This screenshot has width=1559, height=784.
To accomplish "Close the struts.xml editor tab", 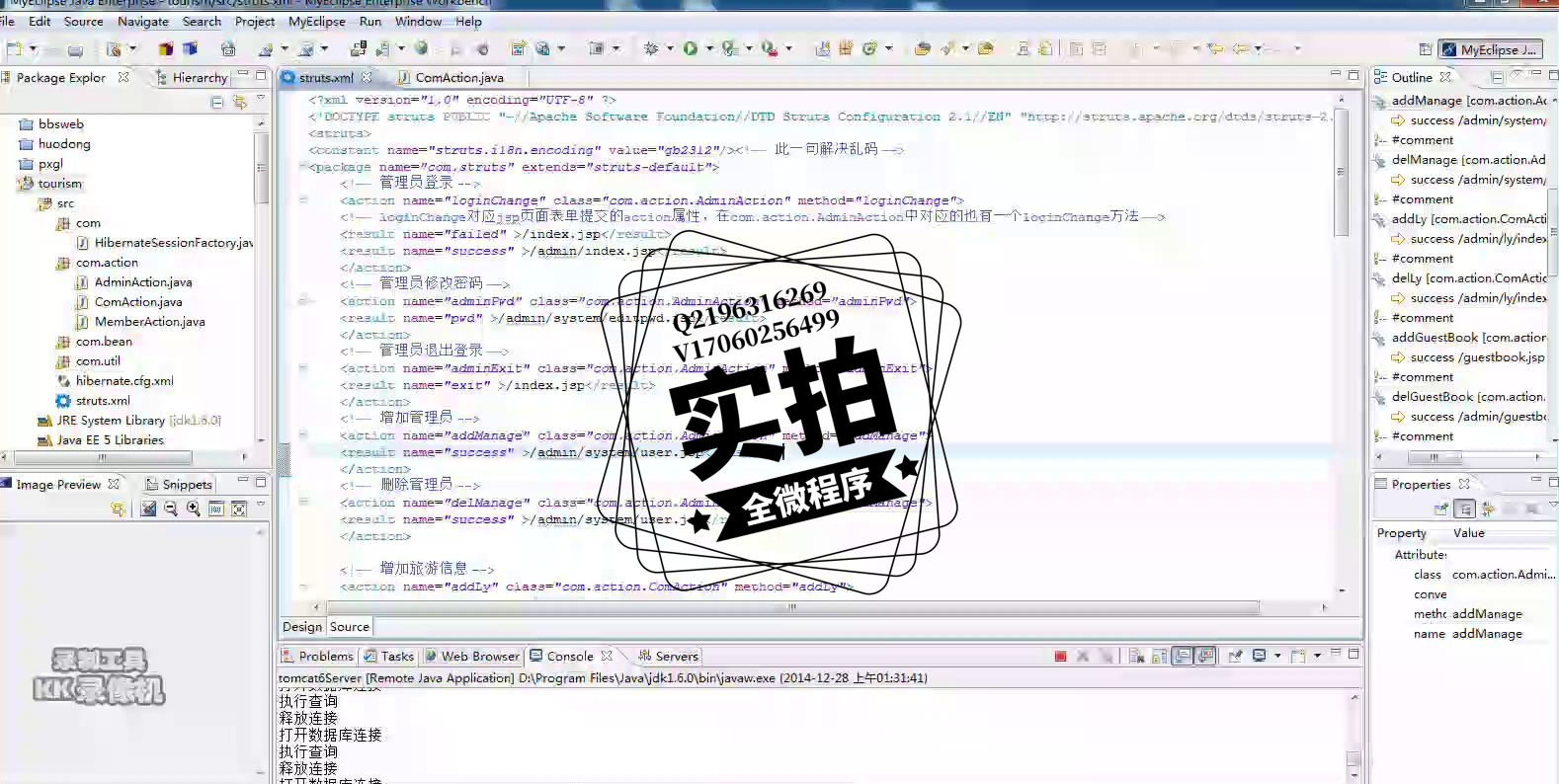I will pos(367,77).
